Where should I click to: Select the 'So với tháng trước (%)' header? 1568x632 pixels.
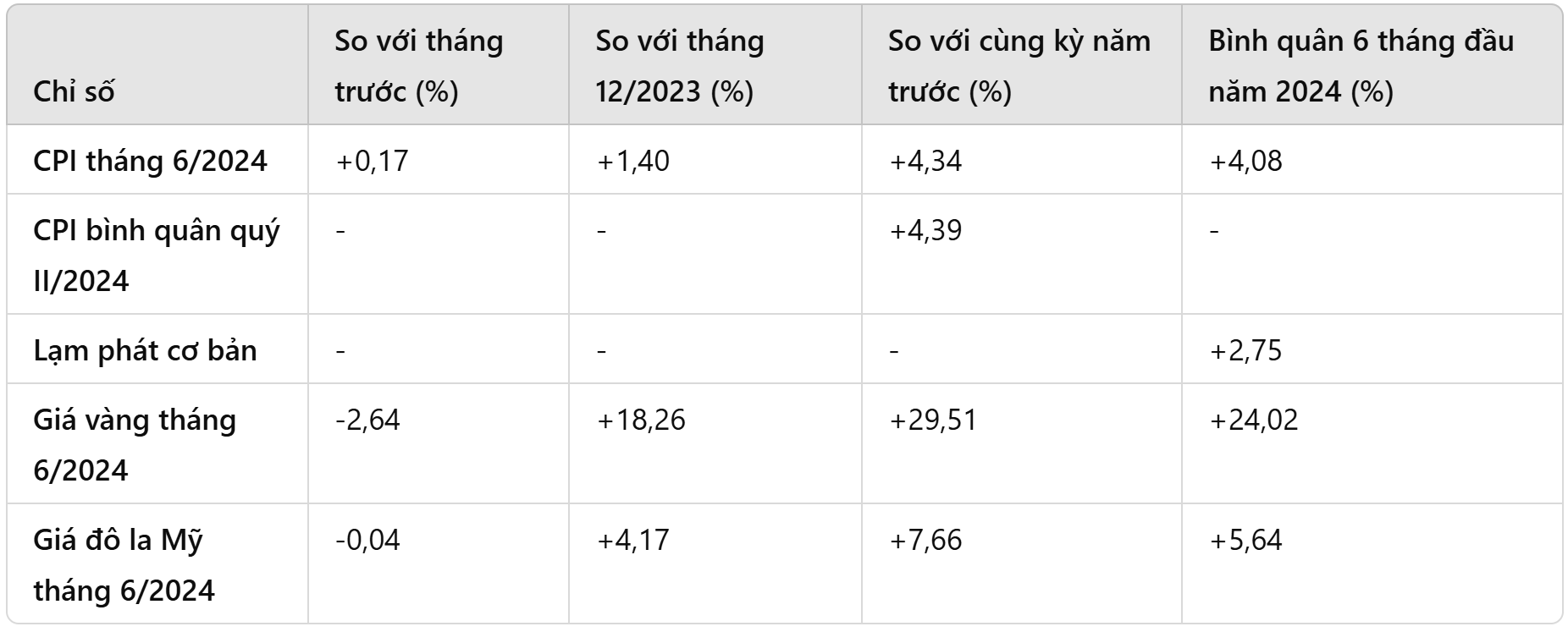[418, 66]
